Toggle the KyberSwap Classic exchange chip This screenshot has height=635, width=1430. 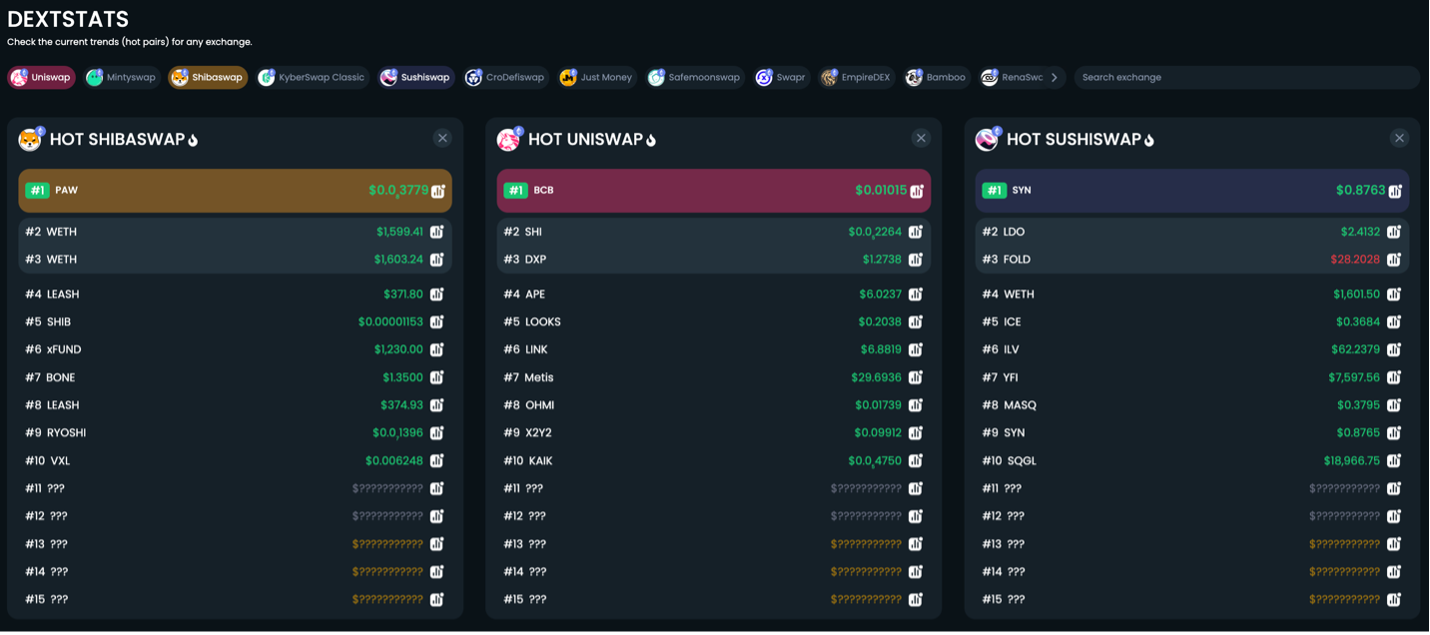pos(313,77)
